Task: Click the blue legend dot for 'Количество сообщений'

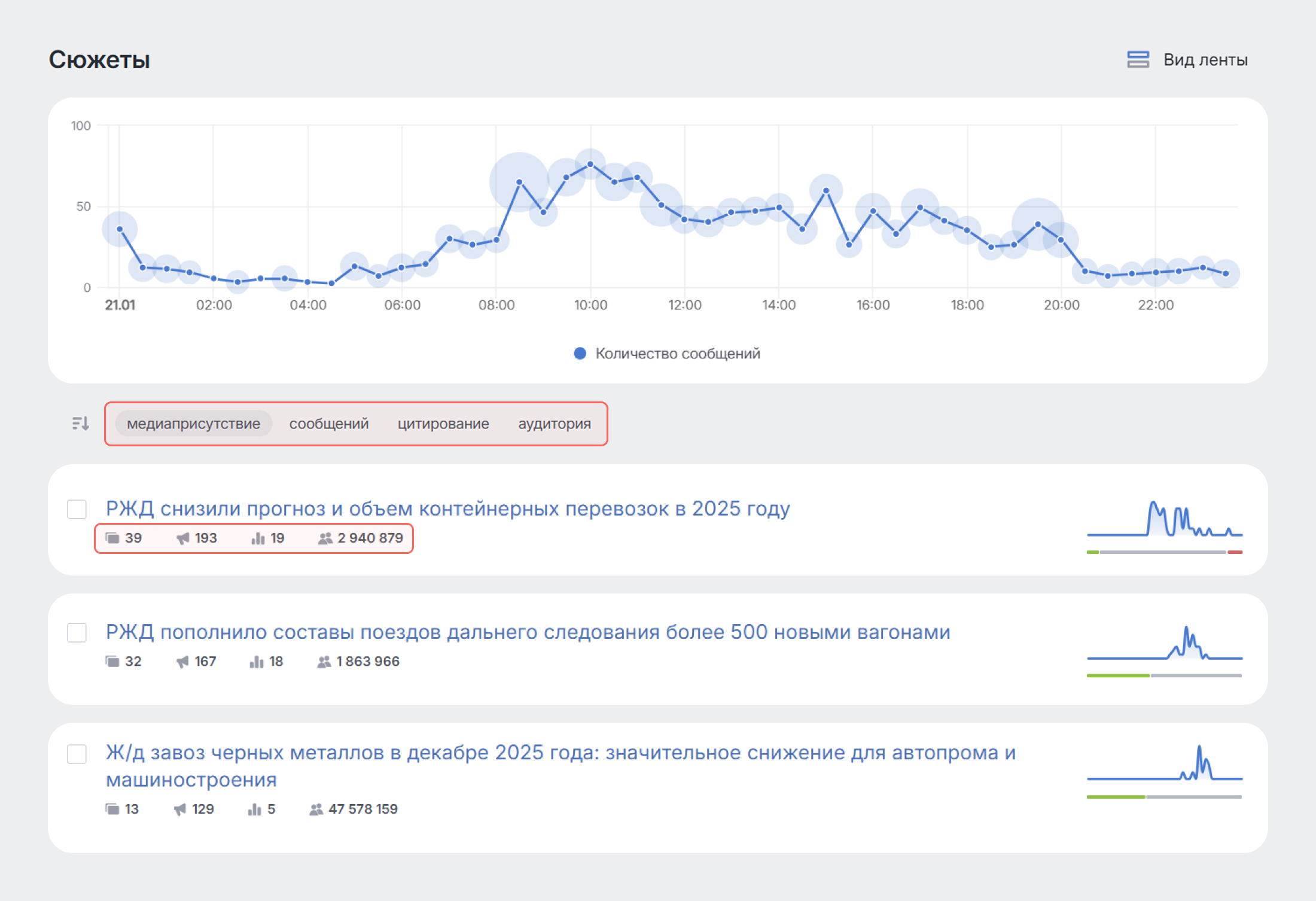Action: click(579, 354)
